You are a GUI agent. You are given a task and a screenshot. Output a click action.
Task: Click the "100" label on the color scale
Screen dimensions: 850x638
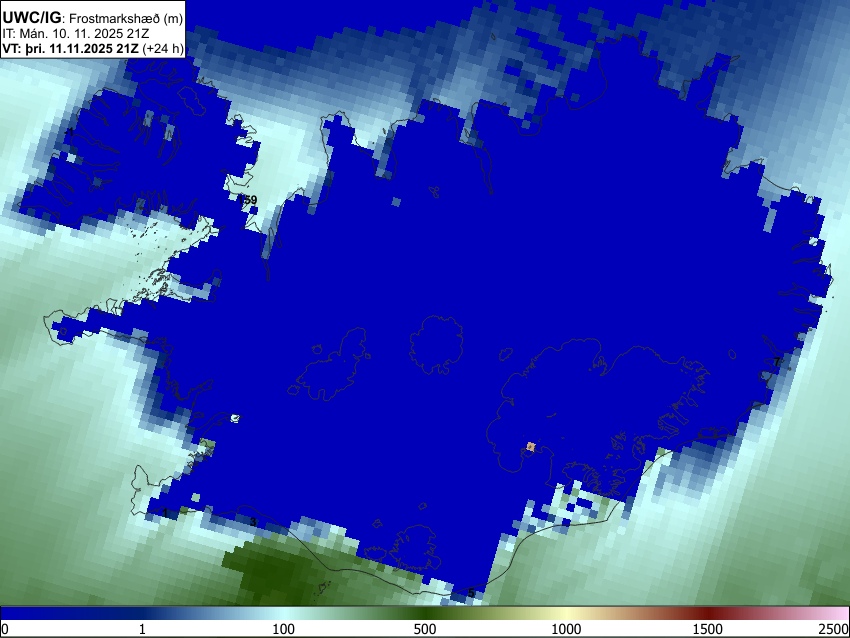tap(284, 629)
